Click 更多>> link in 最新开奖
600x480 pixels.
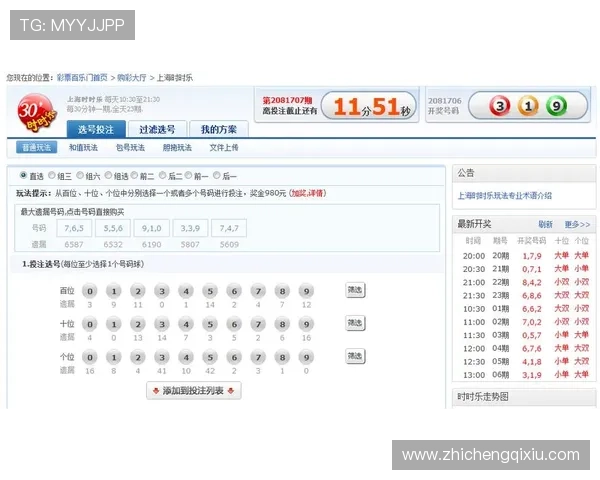577,224
